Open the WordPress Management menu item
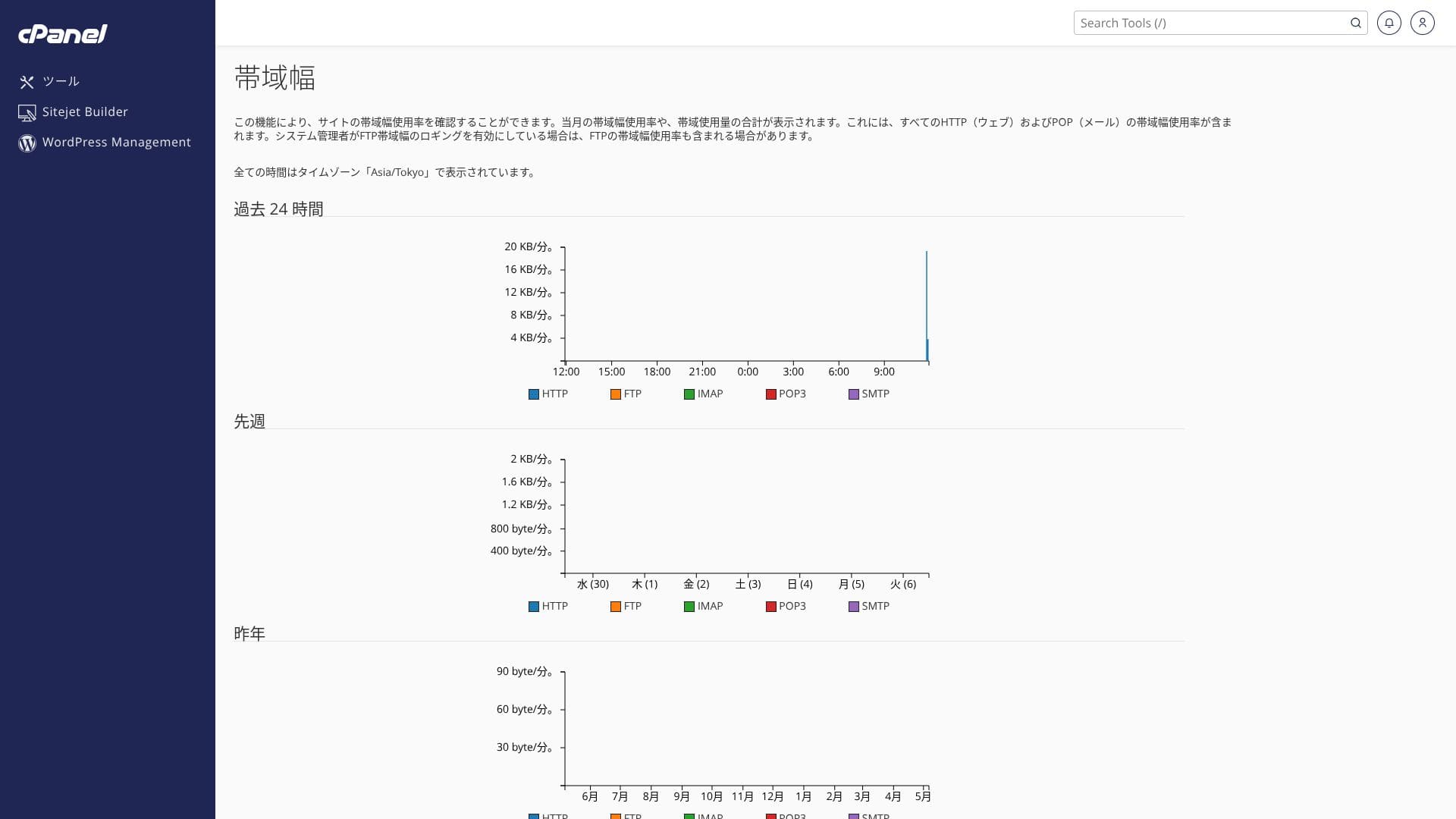The image size is (1456, 819). 116,143
